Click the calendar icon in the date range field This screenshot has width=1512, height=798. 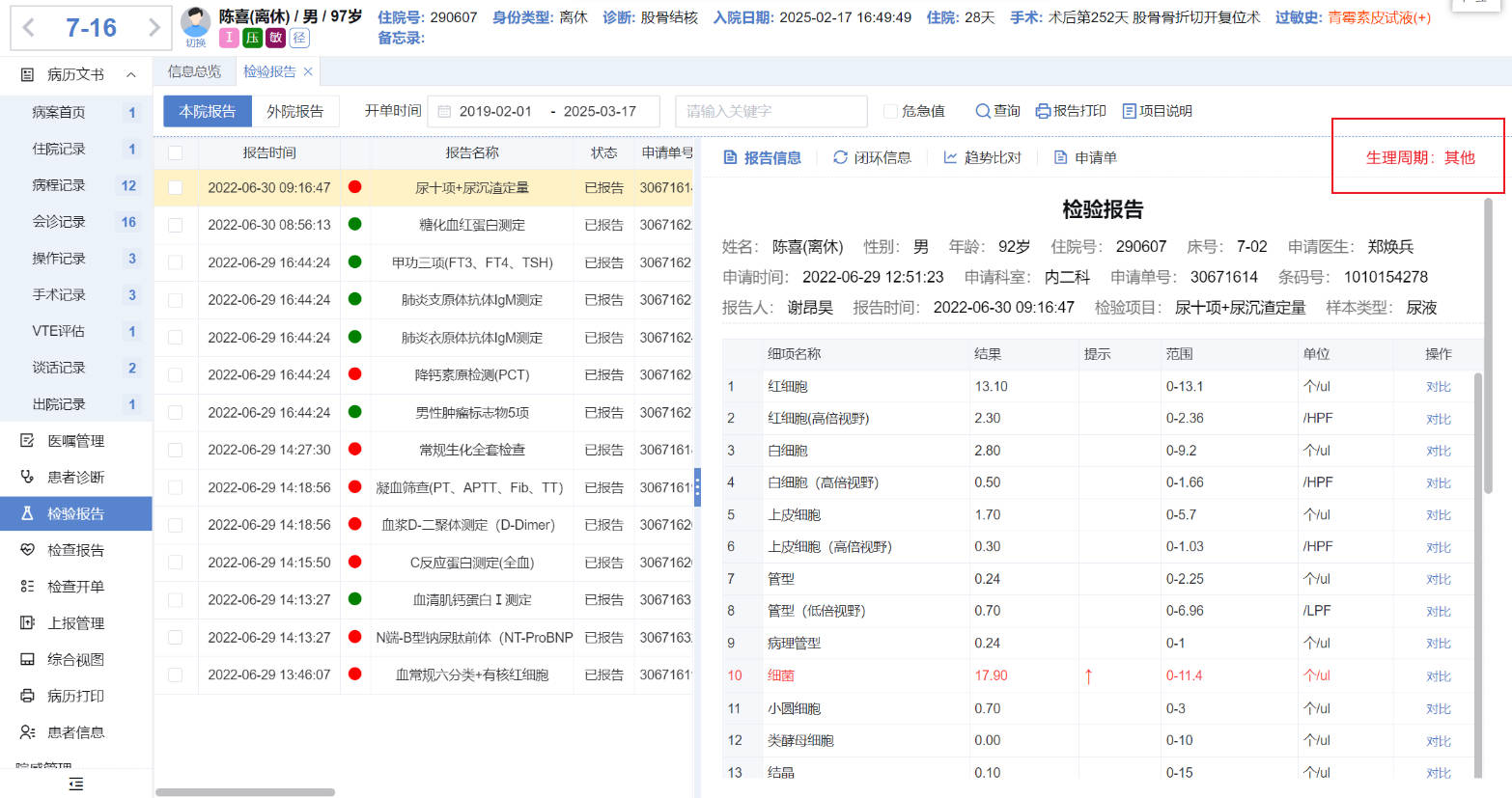pos(445,112)
